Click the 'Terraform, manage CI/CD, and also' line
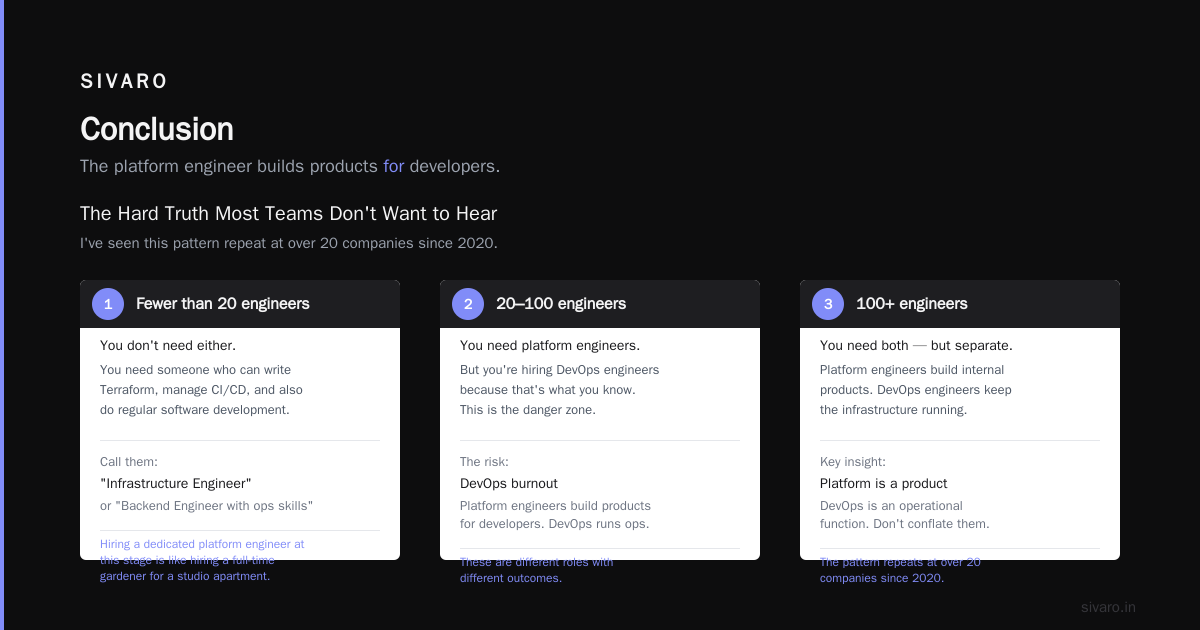 tap(201, 390)
